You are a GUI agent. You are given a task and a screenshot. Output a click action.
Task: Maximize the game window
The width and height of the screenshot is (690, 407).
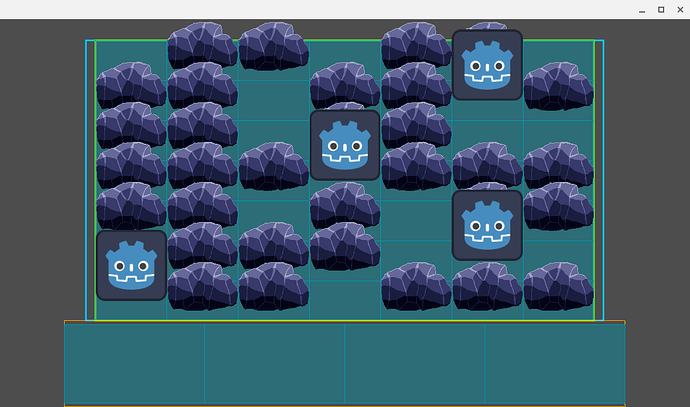(661, 9)
